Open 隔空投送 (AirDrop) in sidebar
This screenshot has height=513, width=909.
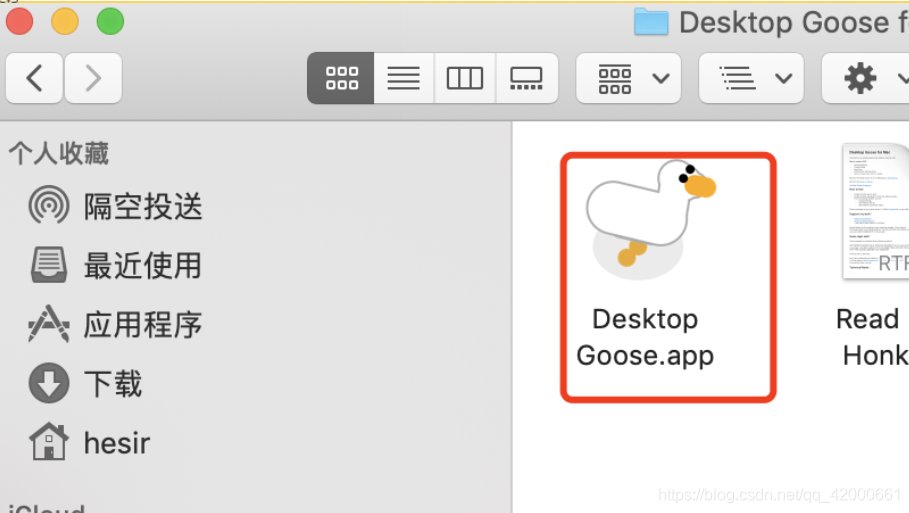143,206
